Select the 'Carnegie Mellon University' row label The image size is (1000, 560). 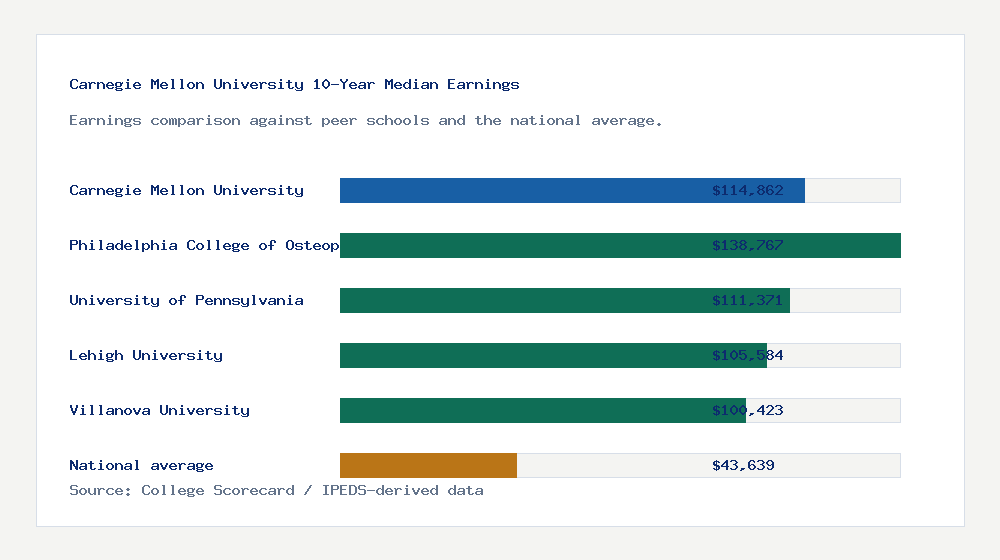[x=186, y=190]
